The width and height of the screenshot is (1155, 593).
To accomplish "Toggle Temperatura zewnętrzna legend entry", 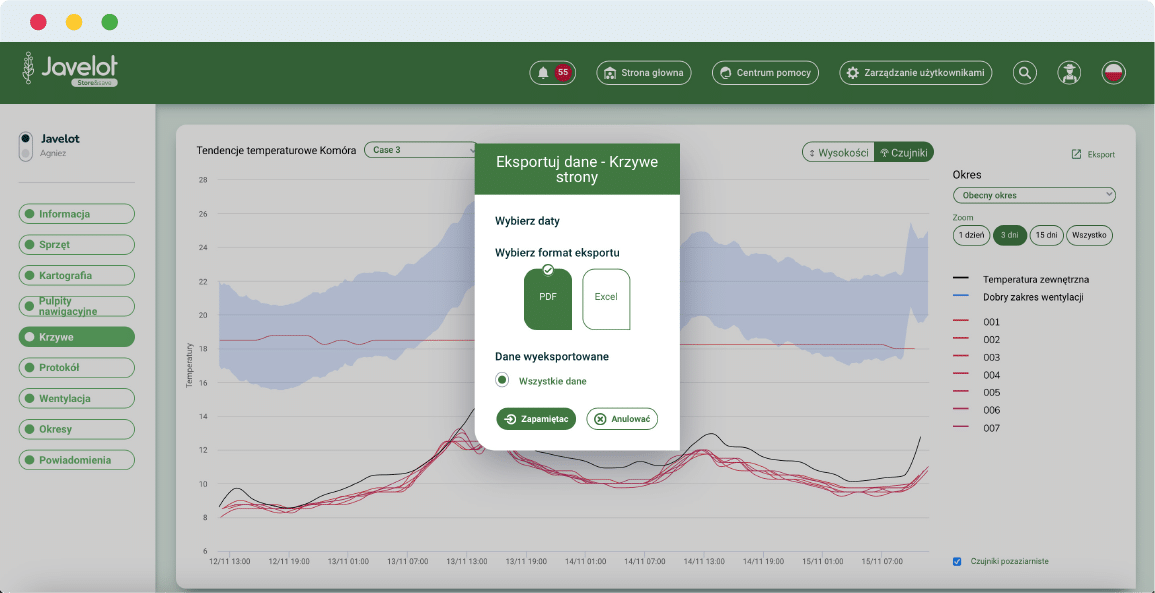I will point(1021,279).
